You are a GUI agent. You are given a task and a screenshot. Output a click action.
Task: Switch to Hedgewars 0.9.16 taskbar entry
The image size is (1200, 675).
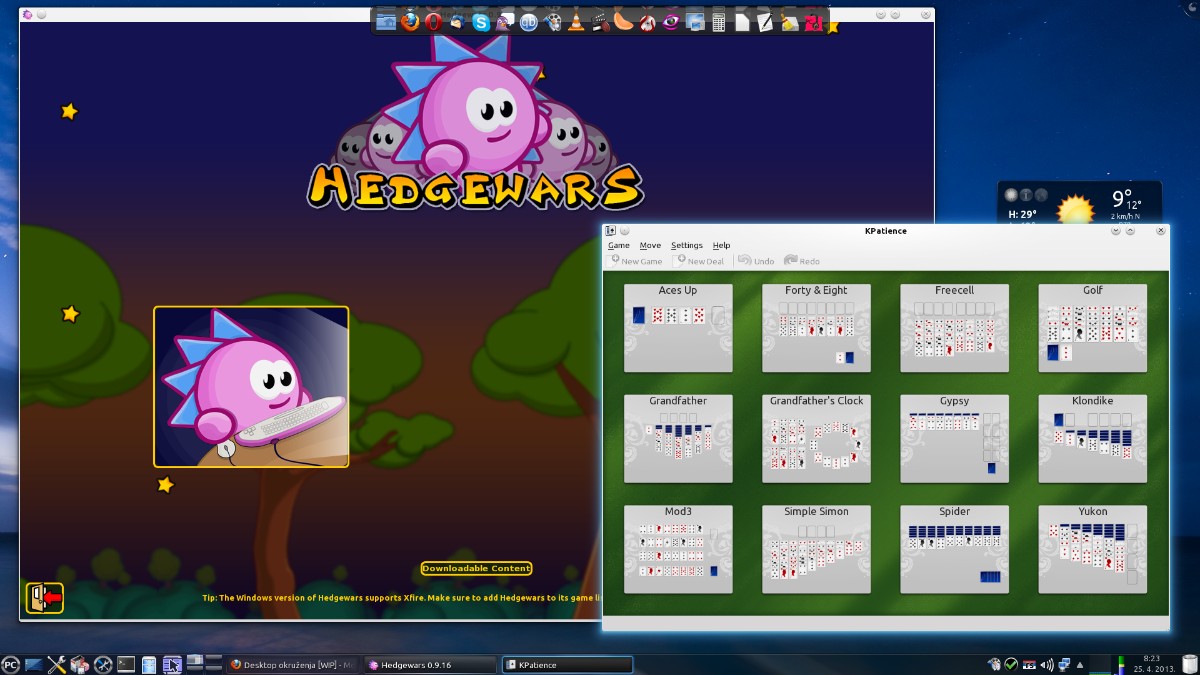(430, 664)
